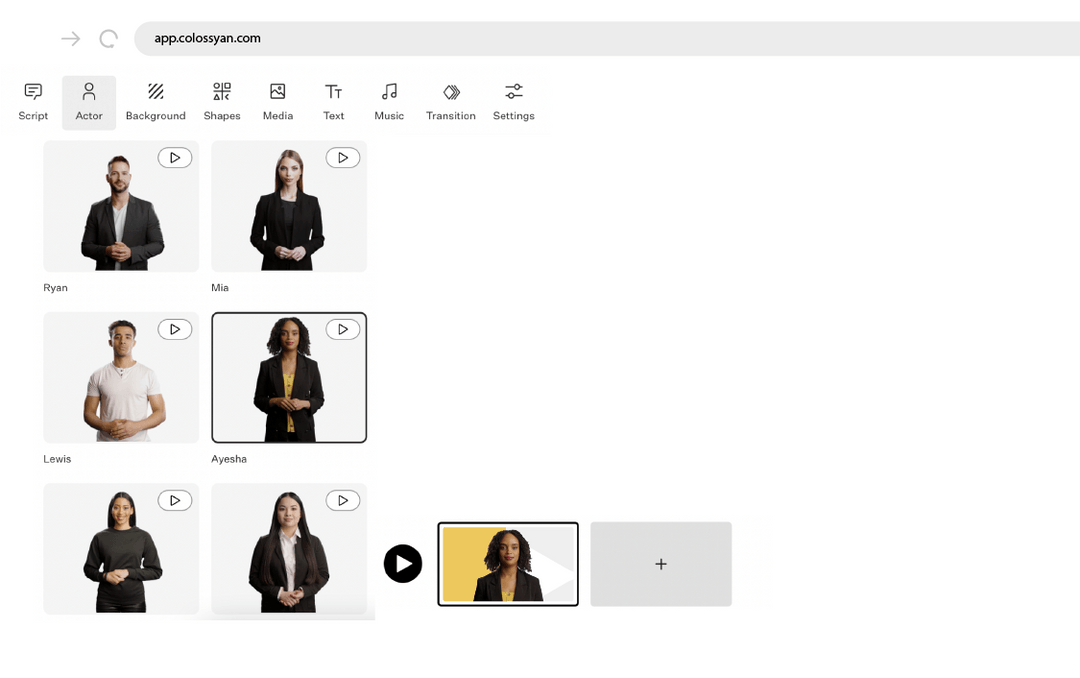
Task: Reload the page with the refresh icon
Action: click(107, 38)
